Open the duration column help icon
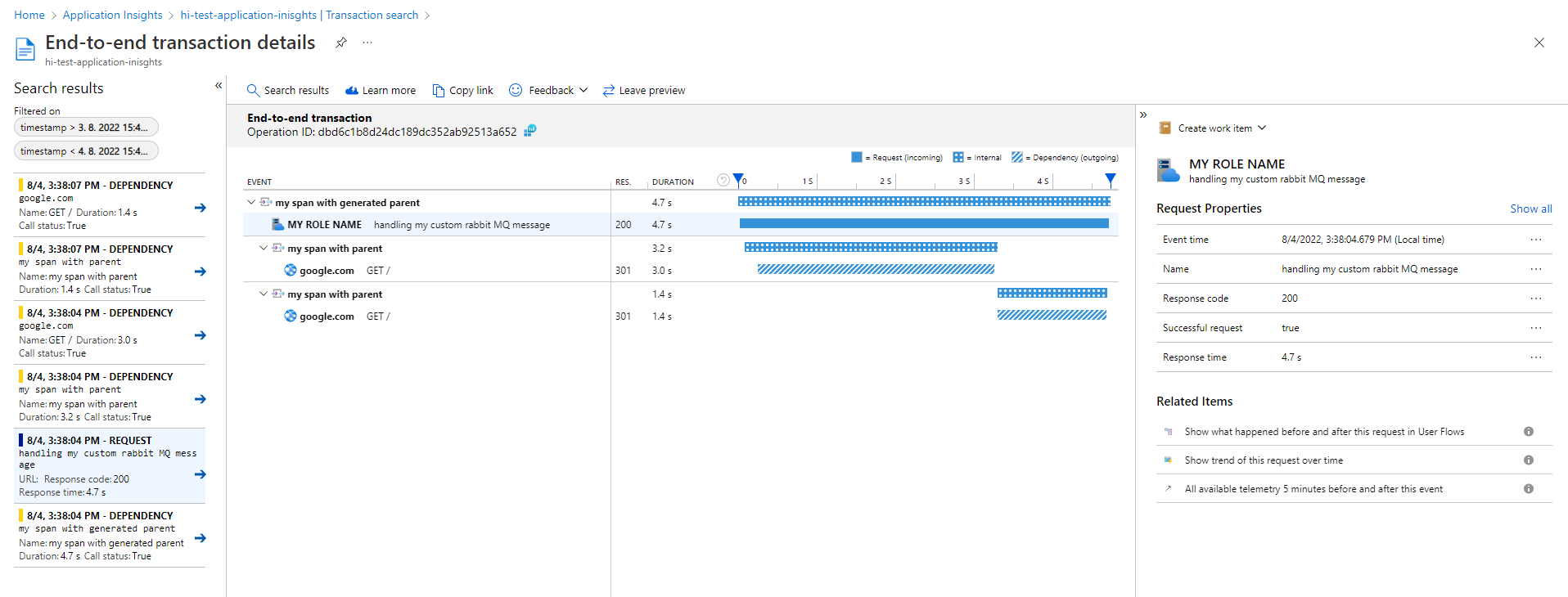Image resolution: width=1568 pixels, height=597 pixels. pyautogui.click(x=723, y=181)
